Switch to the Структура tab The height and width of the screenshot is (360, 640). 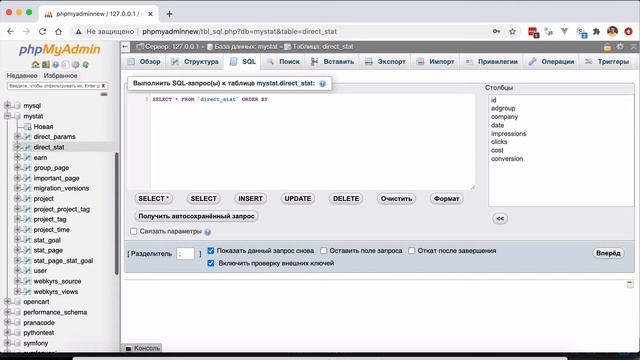(195, 62)
